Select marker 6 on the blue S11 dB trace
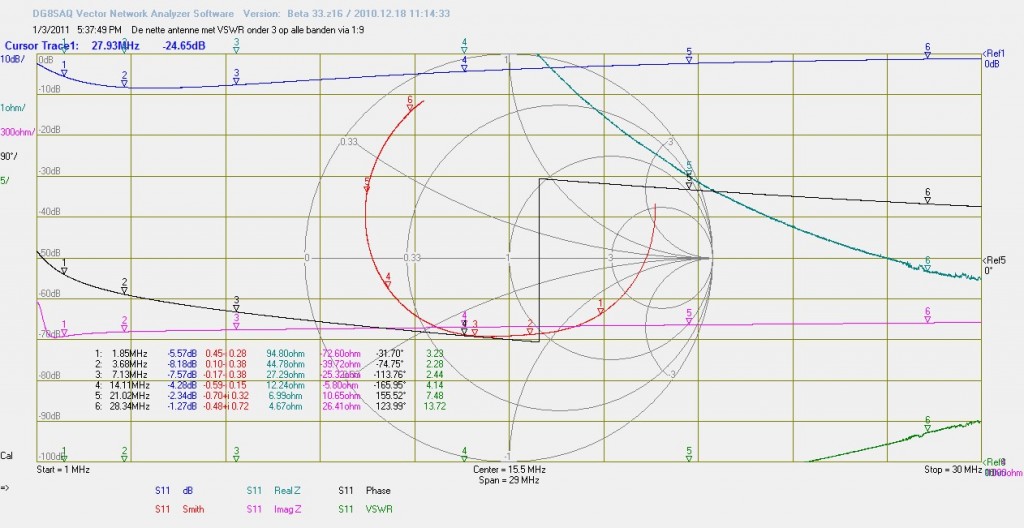Viewport: 1024px width, 528px height. click(927, 51)
